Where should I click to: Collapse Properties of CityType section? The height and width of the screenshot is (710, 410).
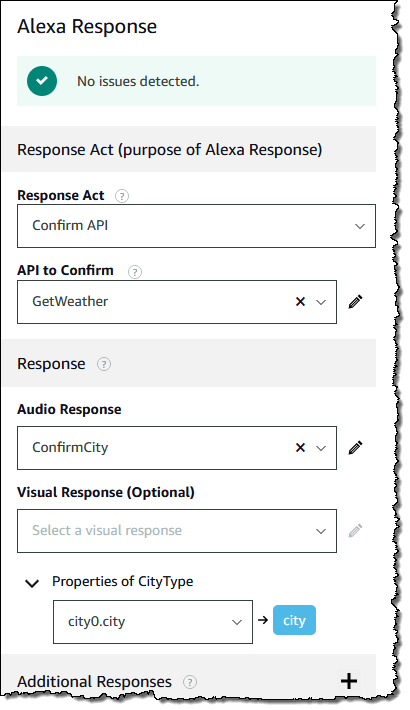click(x=32, y=583)
